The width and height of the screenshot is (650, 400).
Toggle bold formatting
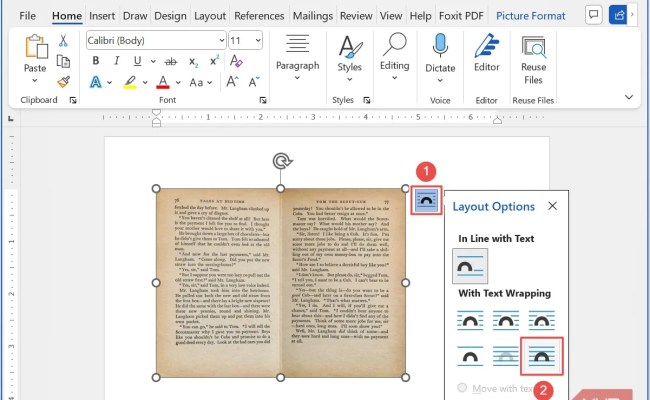point(96,61)
